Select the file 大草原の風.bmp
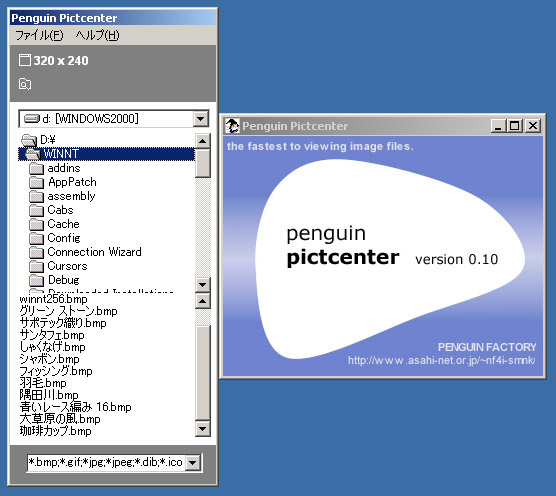Viewport: 556px width, 496px height. tap(60, 419)
